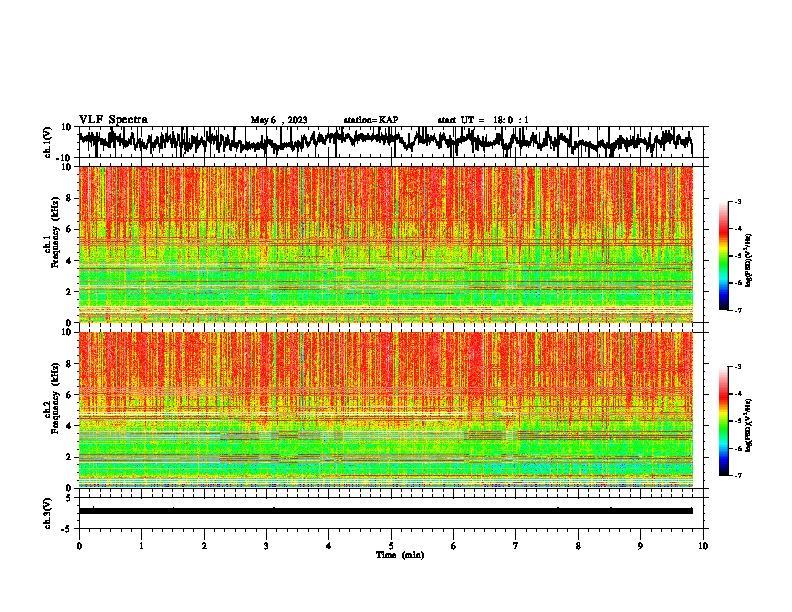Select the ch.3(V) black signal bar
Screen dimensions: 792x612
[x=386, y=511]
